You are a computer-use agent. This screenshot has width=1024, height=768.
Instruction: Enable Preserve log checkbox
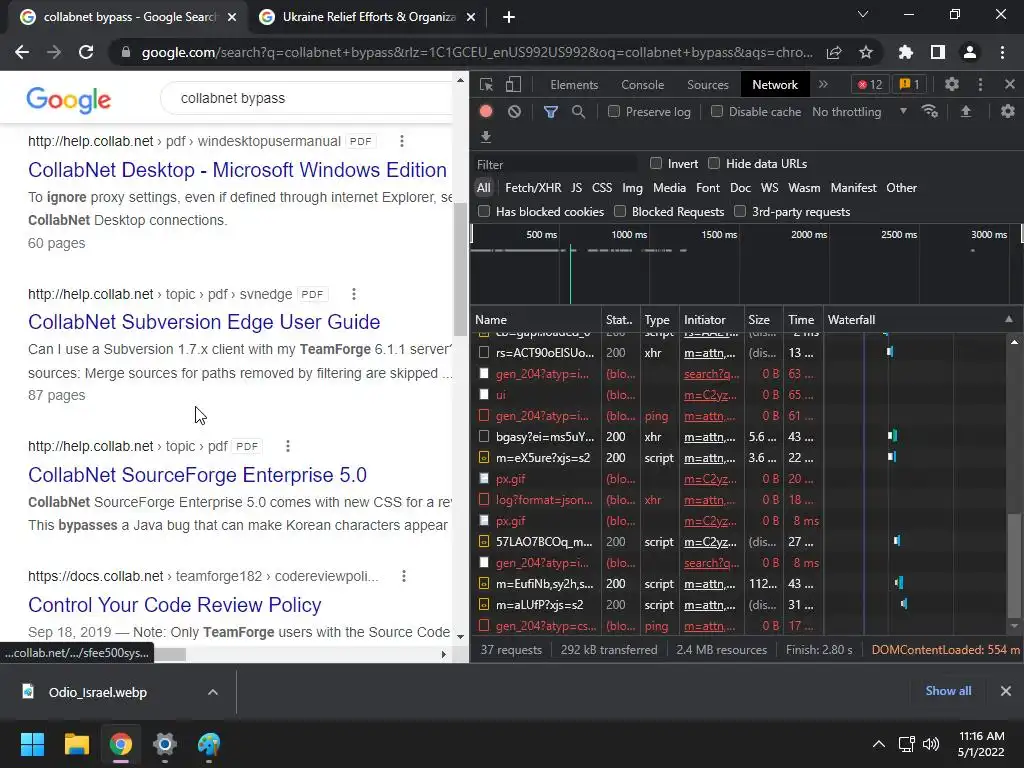pyautogui.click(x=614, y=112)
